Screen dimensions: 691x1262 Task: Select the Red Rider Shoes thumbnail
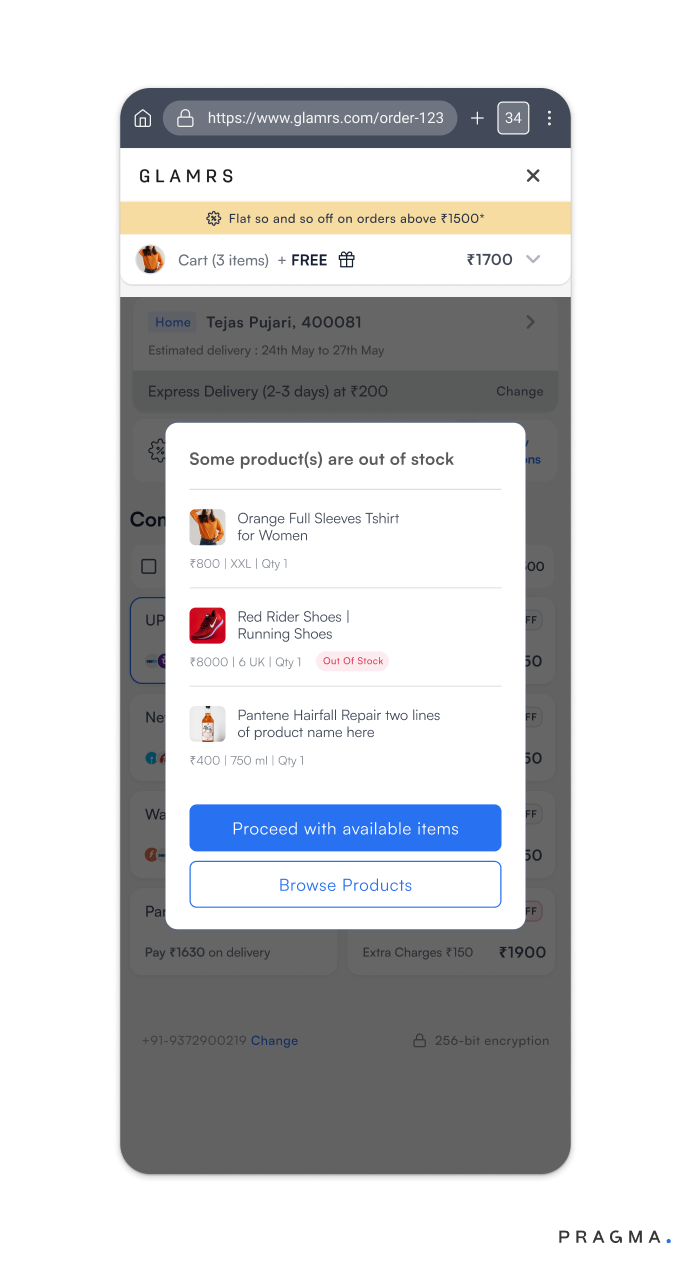coord(207,625)
